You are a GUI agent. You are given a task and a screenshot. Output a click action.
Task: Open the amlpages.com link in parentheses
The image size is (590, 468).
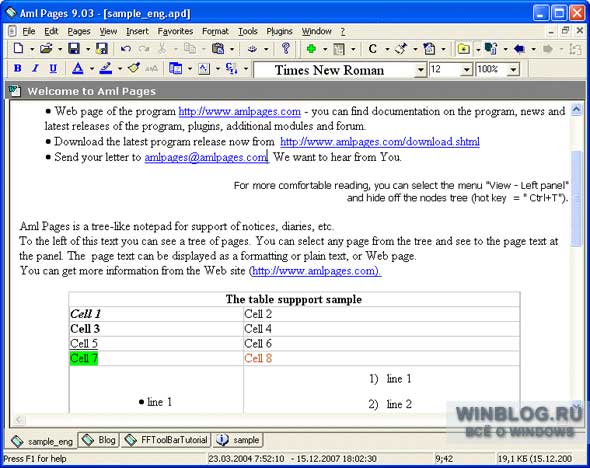[315, 271]
